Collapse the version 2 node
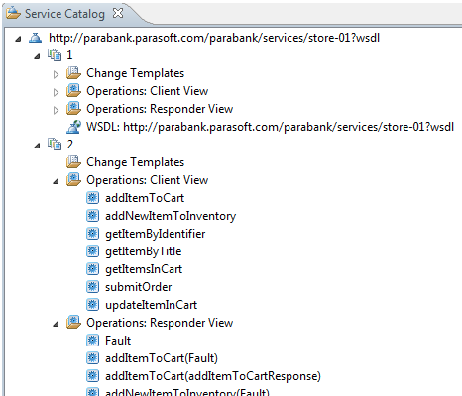The width and height of the screenshot is (462, 396). point(38,145)
